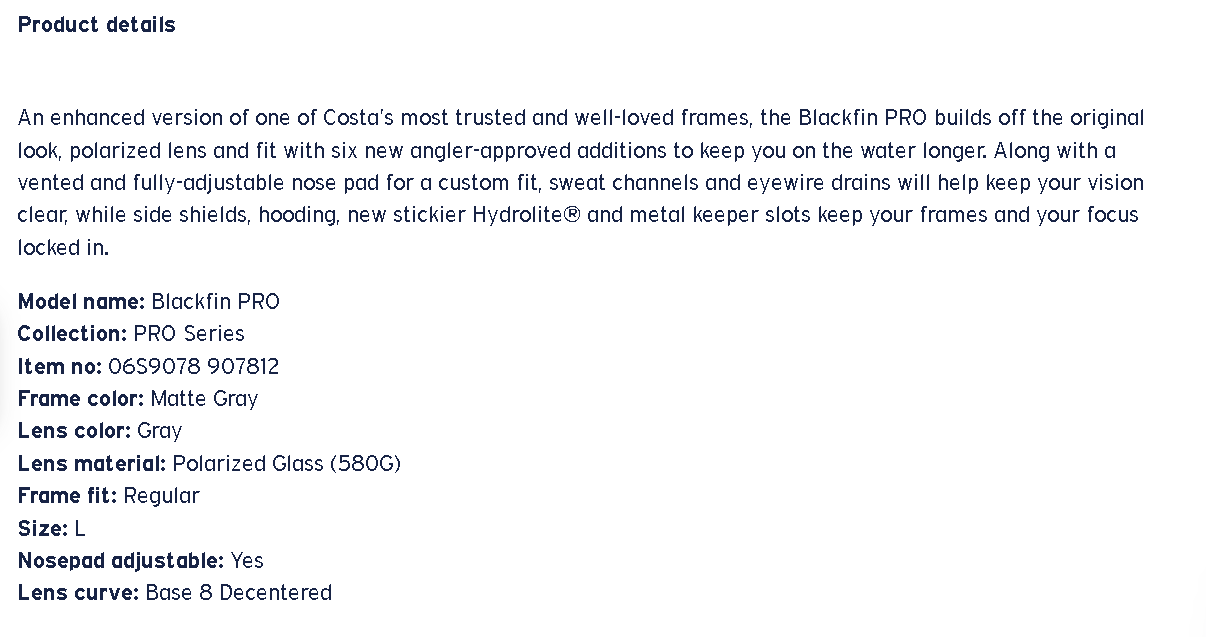The height and width of the screenshot is (637, 1206).
Task: Select the Polarized Glass (580G) value
Action: pyautogui.click(x=286, y=464)
